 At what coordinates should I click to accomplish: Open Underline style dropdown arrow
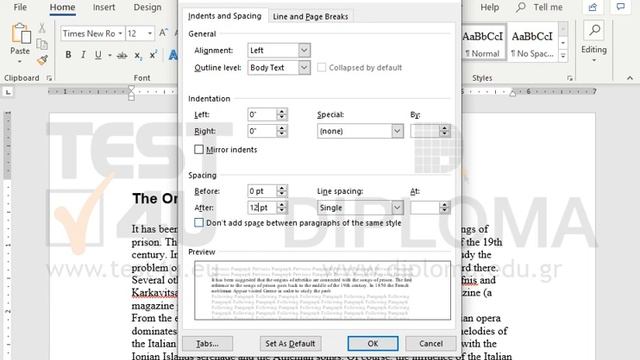pyautogui.click(x=110, y=55)
